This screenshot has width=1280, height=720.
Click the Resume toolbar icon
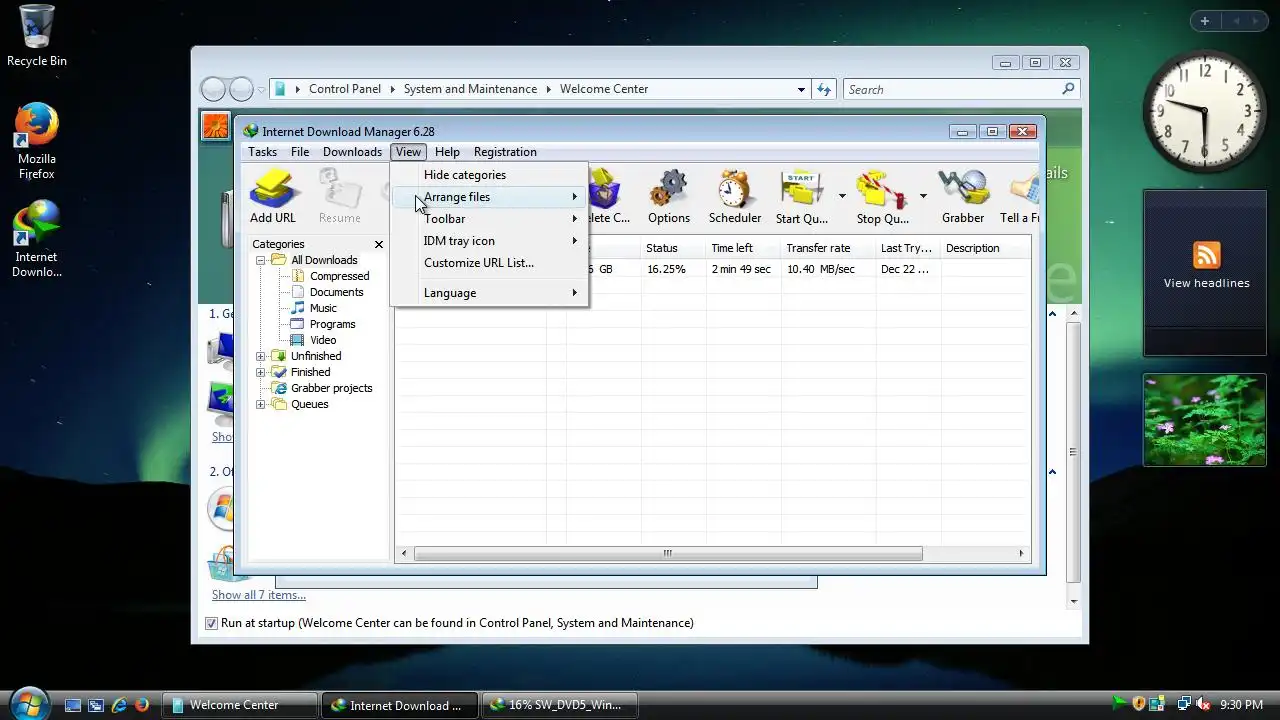[x=340, y=196]
